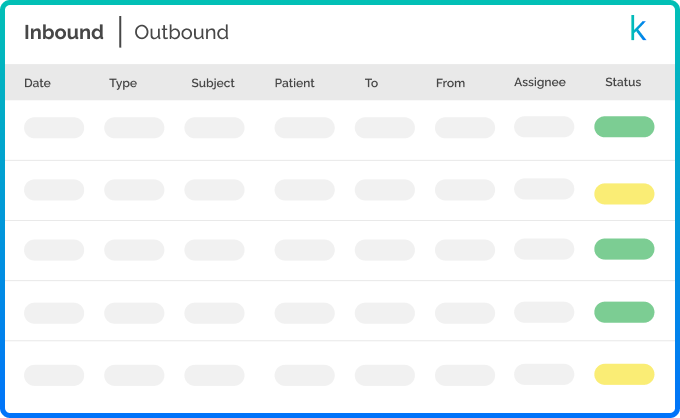Image resolution: width=680 pixels, height=418 pixels.
Task: Sort by the Type column header
Action: pyautogui.click(x=123, y=83)
